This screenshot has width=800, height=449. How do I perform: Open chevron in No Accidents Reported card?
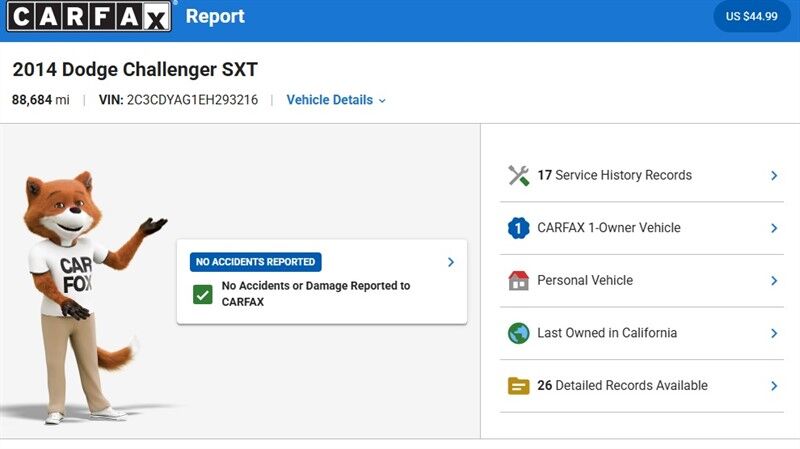(451, 262)
